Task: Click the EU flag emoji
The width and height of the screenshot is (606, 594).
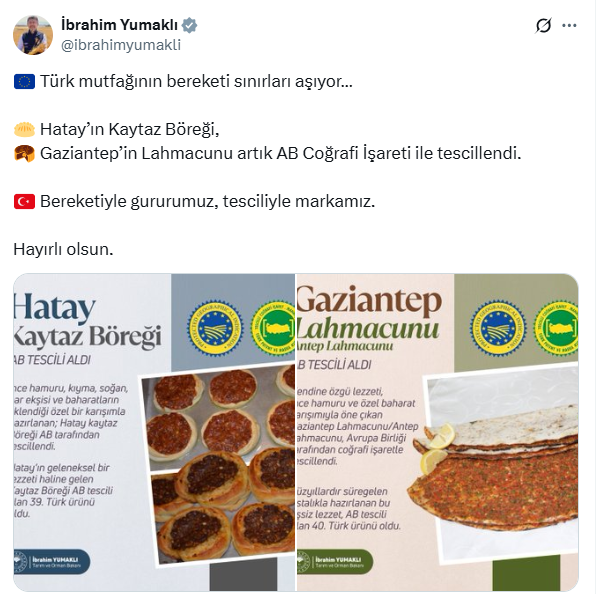Action: click(x=24, y=82)
